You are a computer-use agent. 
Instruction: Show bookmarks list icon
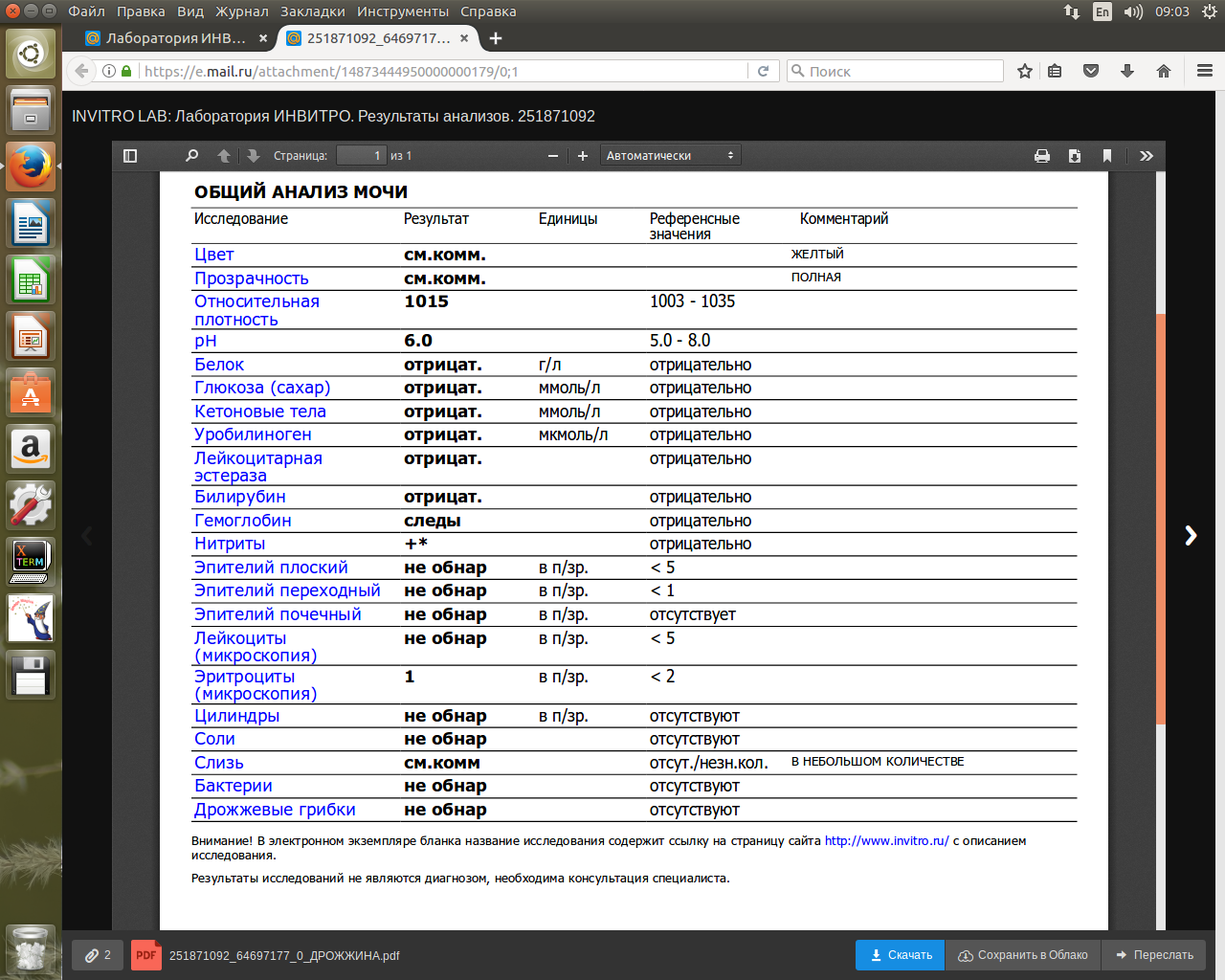[x=1055, y=71]
